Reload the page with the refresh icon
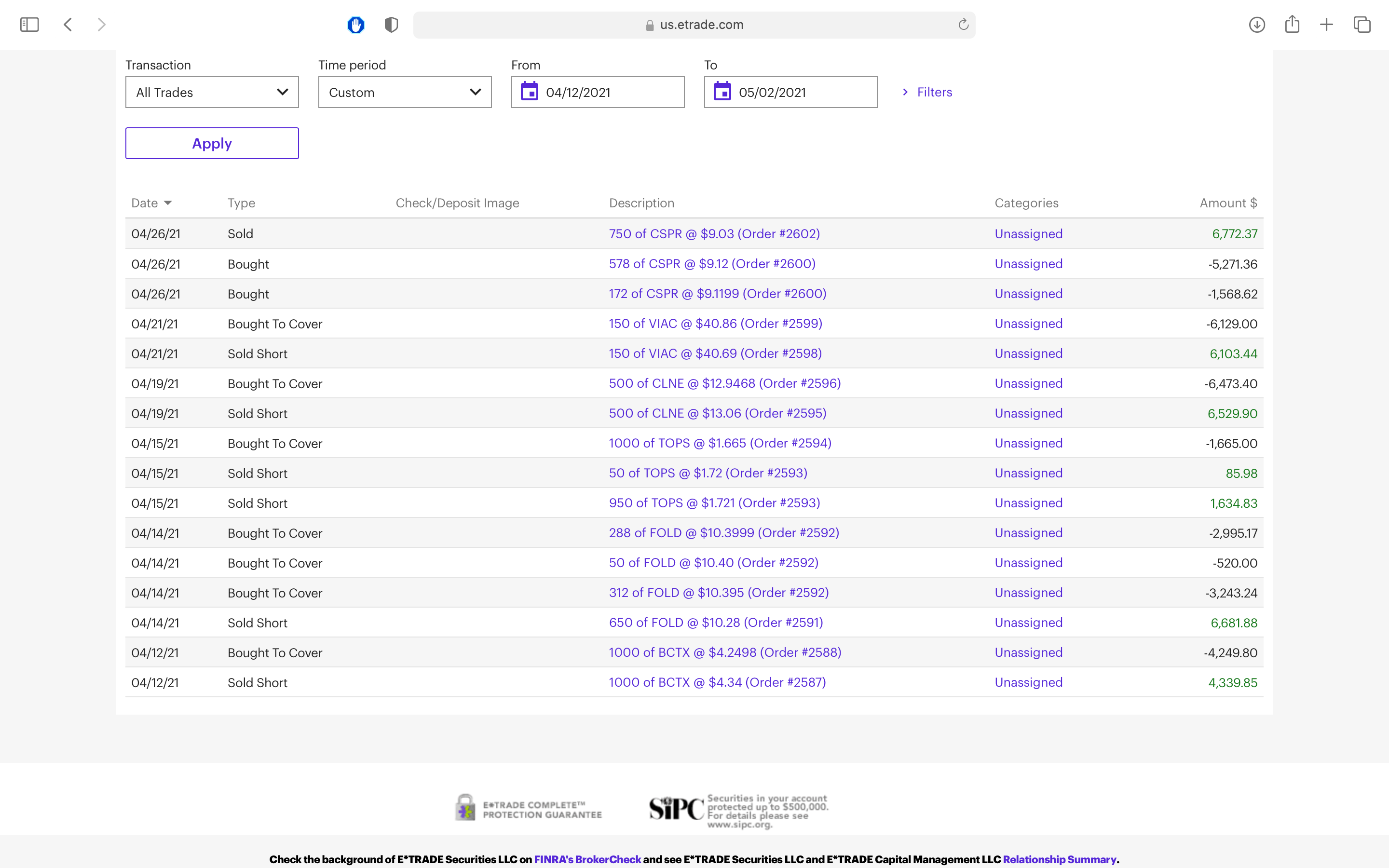This screenshot has height=868, width=1389. [963, 25]
